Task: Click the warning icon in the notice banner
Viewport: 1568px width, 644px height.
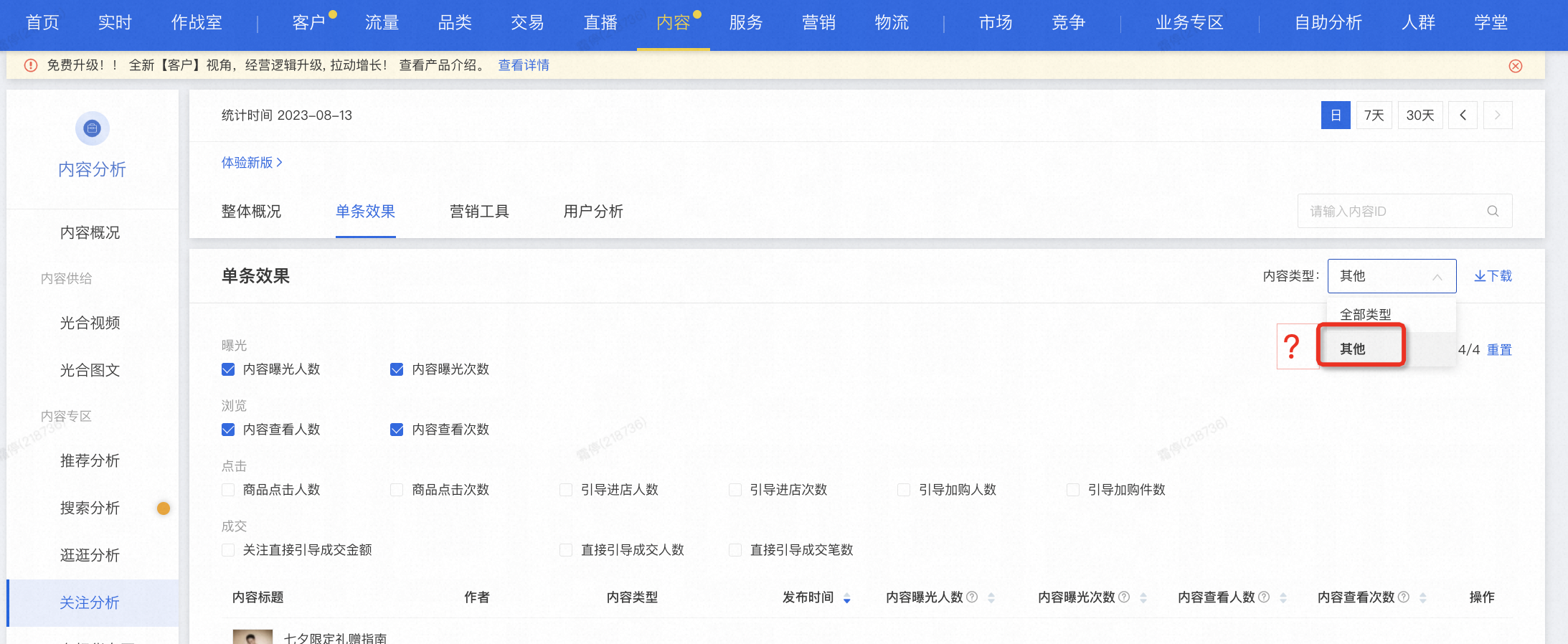Action: [x=31, y=65]
